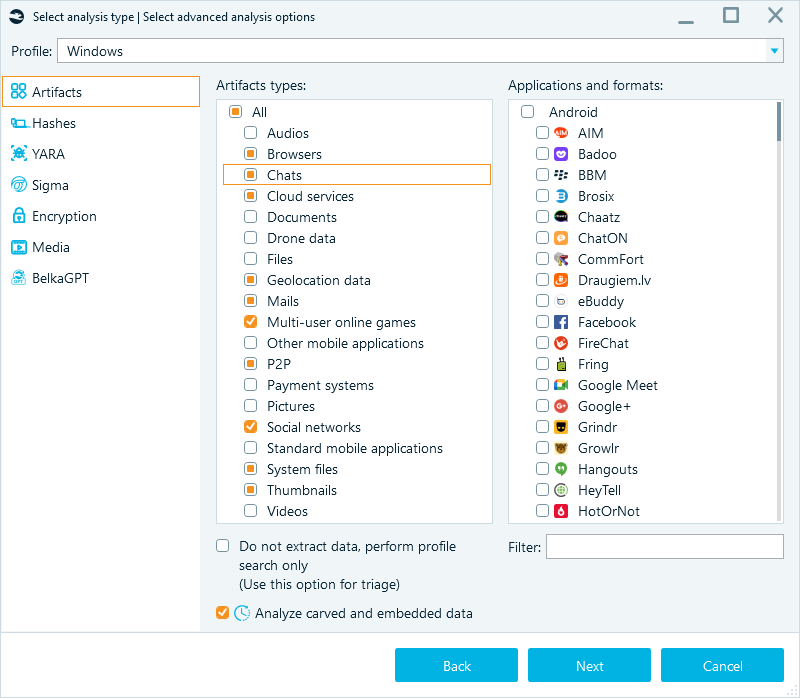The height and width of the screenshot is (698, 800).
Task: Select the YARA sidebar icon
Action: tap(20, 154)
